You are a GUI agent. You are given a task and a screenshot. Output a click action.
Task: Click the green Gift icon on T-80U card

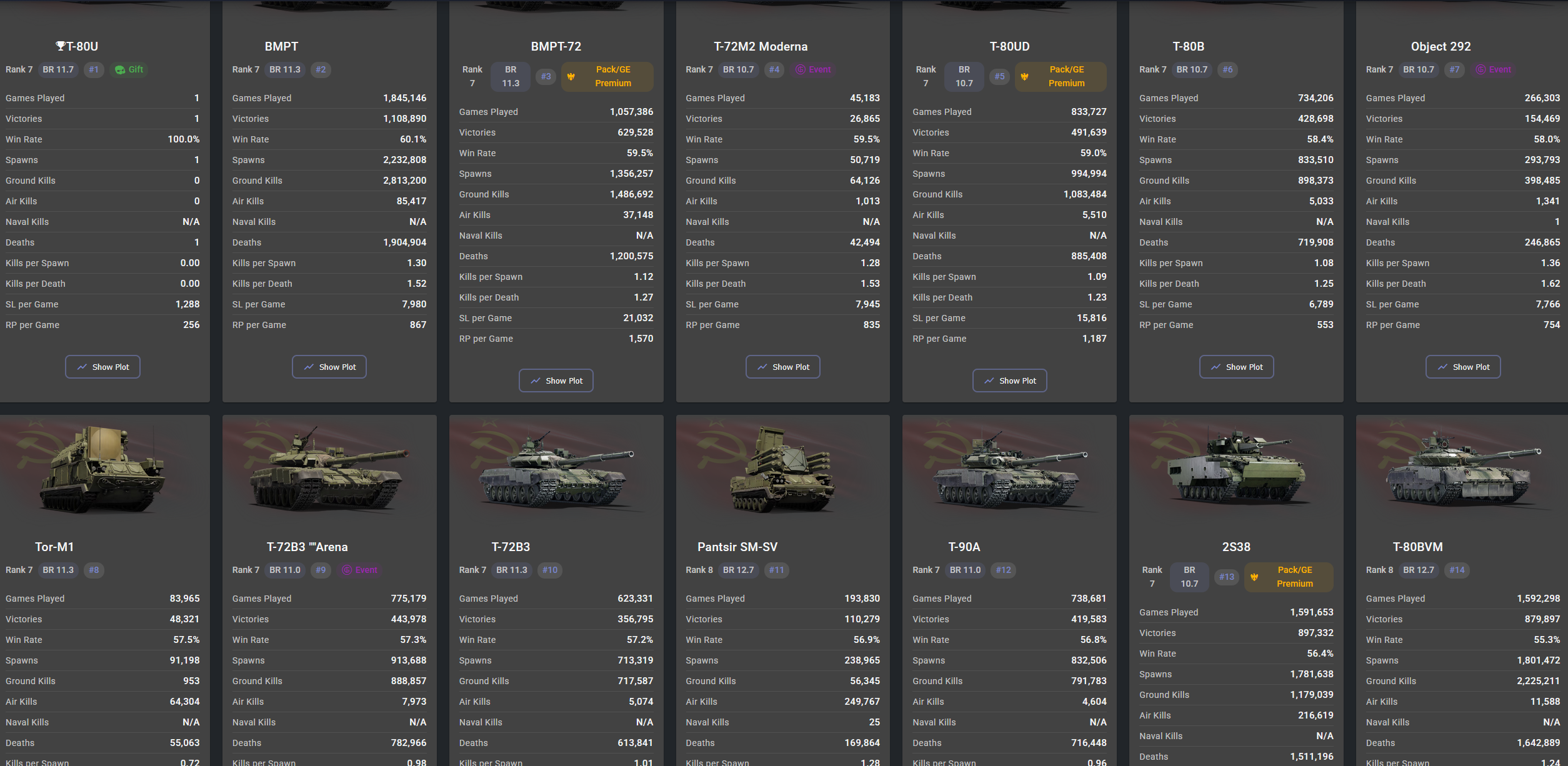(120, 70)
